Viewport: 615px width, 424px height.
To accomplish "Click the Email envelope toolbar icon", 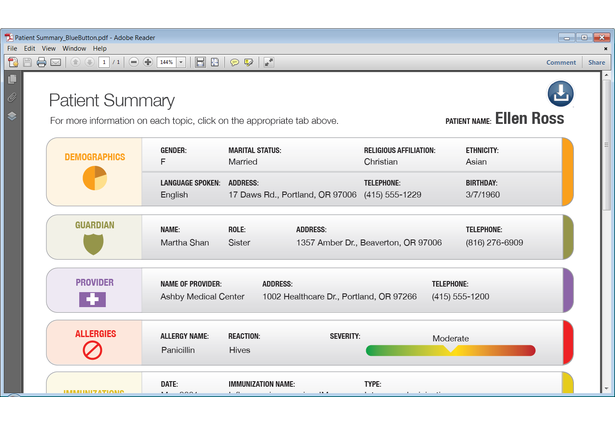I will click(56, 62).
